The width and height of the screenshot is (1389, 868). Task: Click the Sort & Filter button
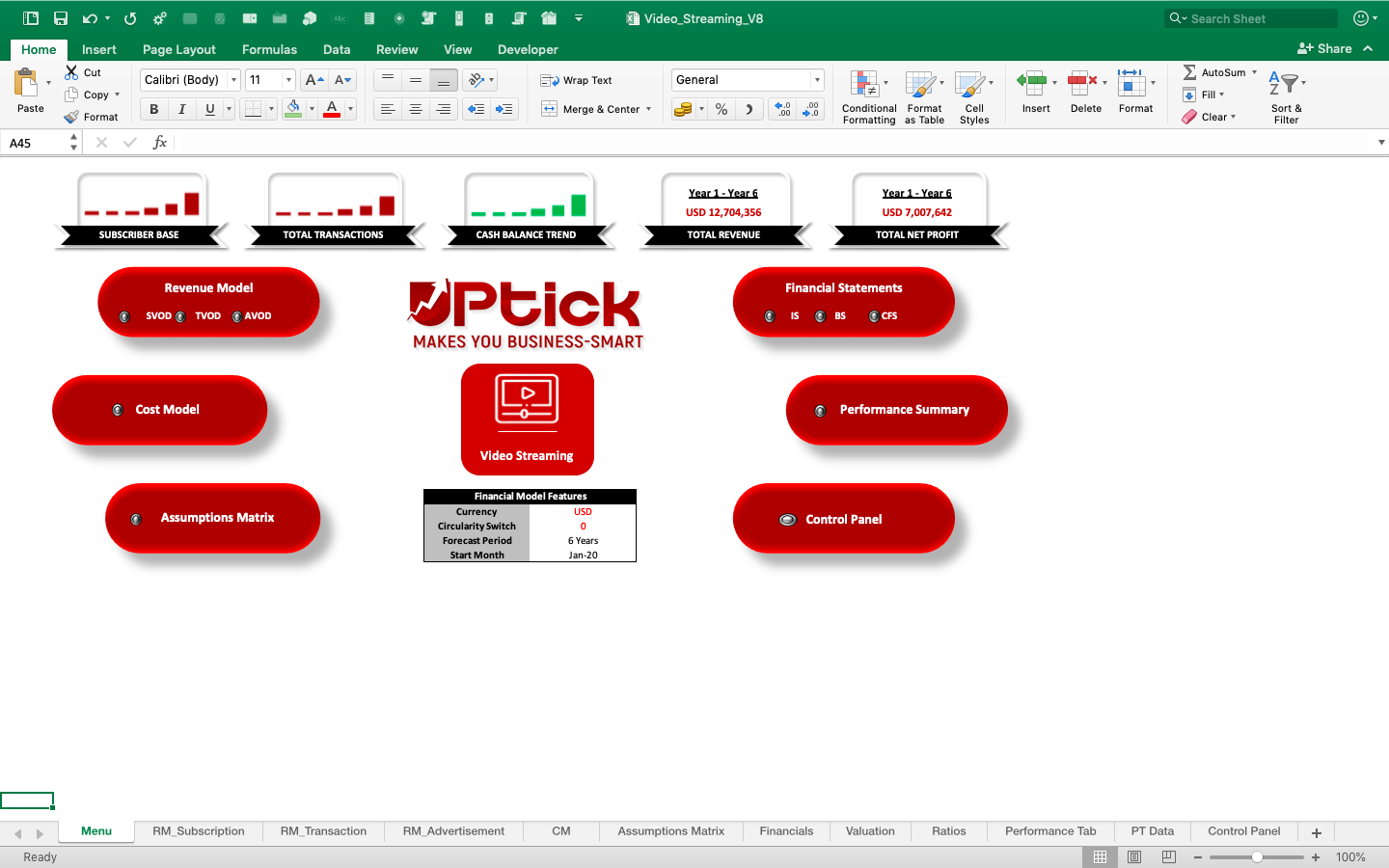(1286, 96)
